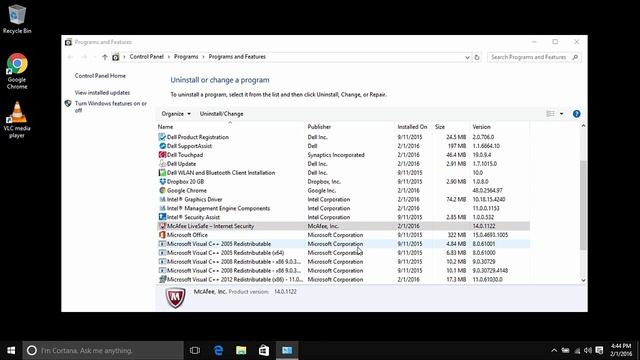
Task: Select Microsoft Visual C++ 2005 Redistributable (x64)
Action: pyautogui.click(x=343, y=253)
